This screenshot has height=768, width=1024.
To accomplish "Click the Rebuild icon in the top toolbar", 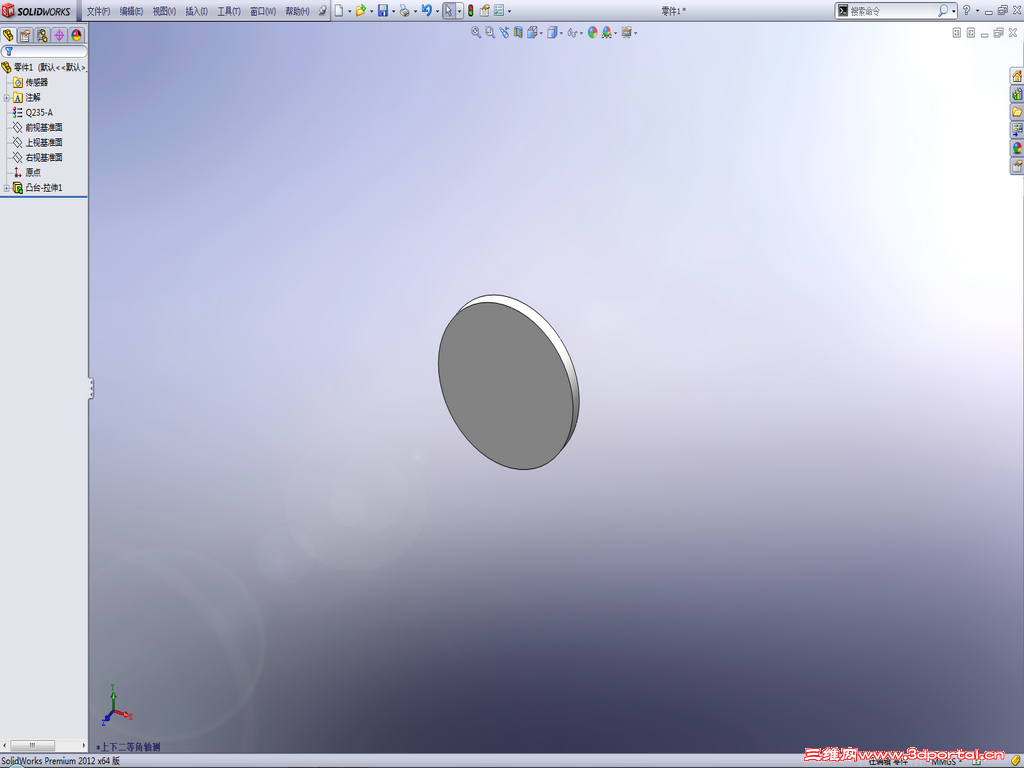I will coord(470,11).
